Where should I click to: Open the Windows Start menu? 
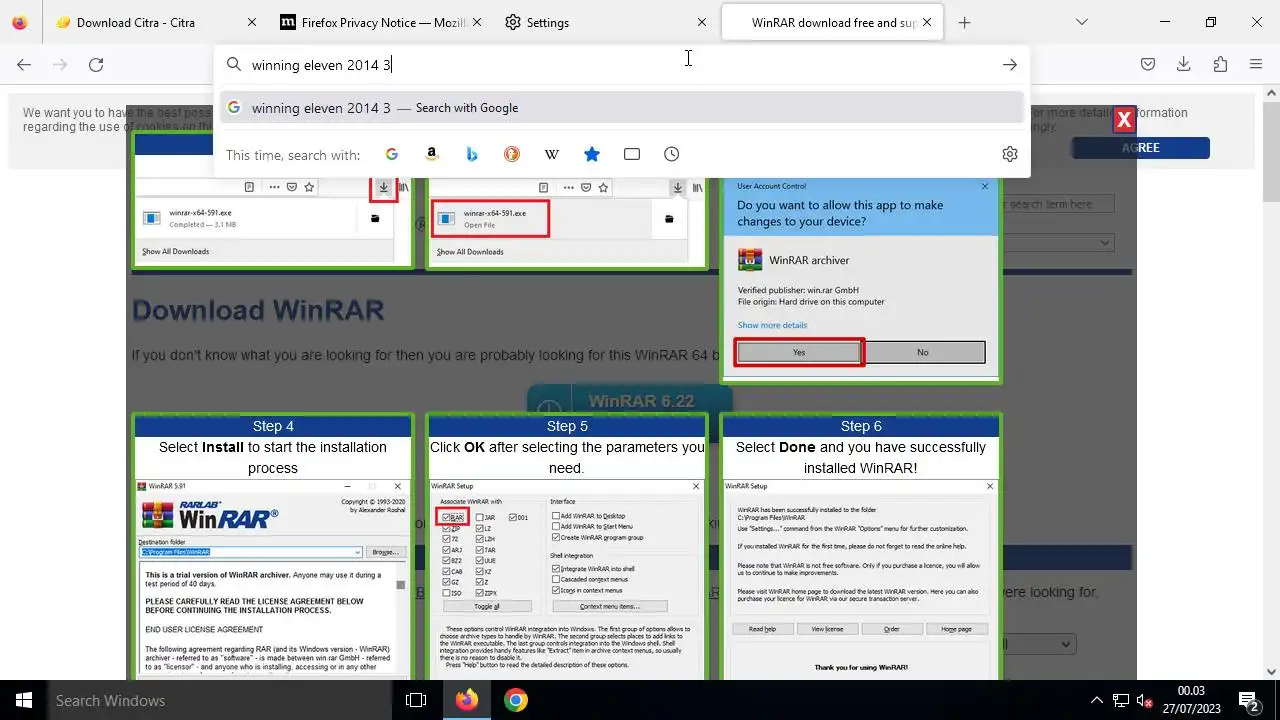(24, 700)
